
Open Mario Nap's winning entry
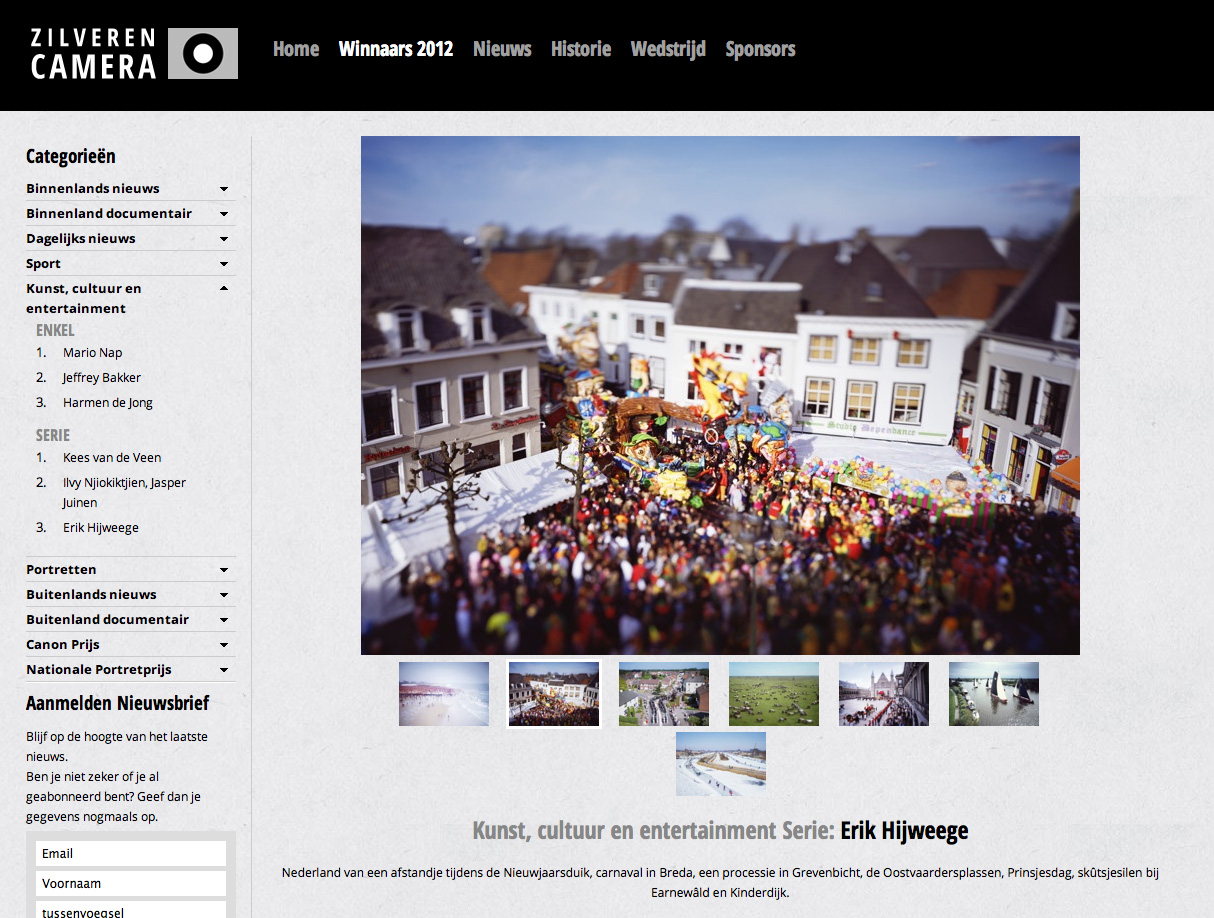point(92,353)
